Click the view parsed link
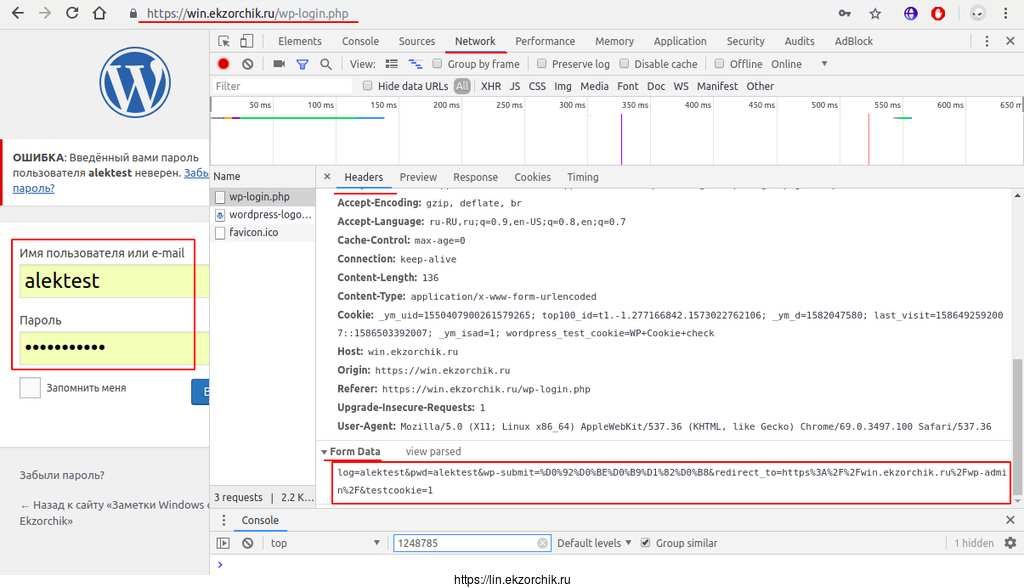 (x=433, y=452)
